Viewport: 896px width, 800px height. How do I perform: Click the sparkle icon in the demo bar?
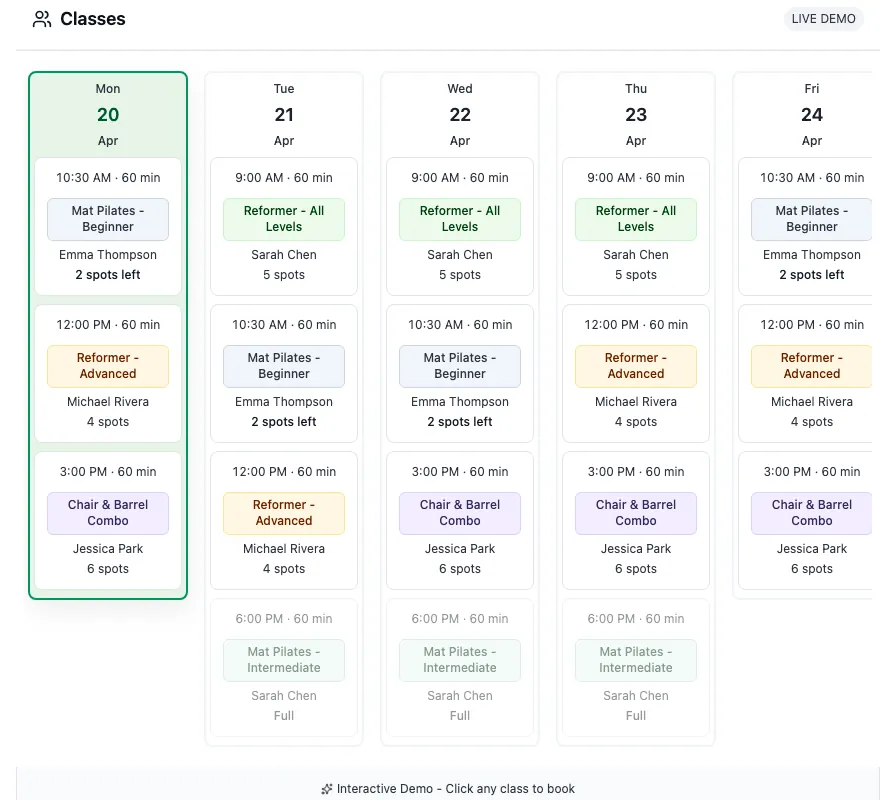326,788
